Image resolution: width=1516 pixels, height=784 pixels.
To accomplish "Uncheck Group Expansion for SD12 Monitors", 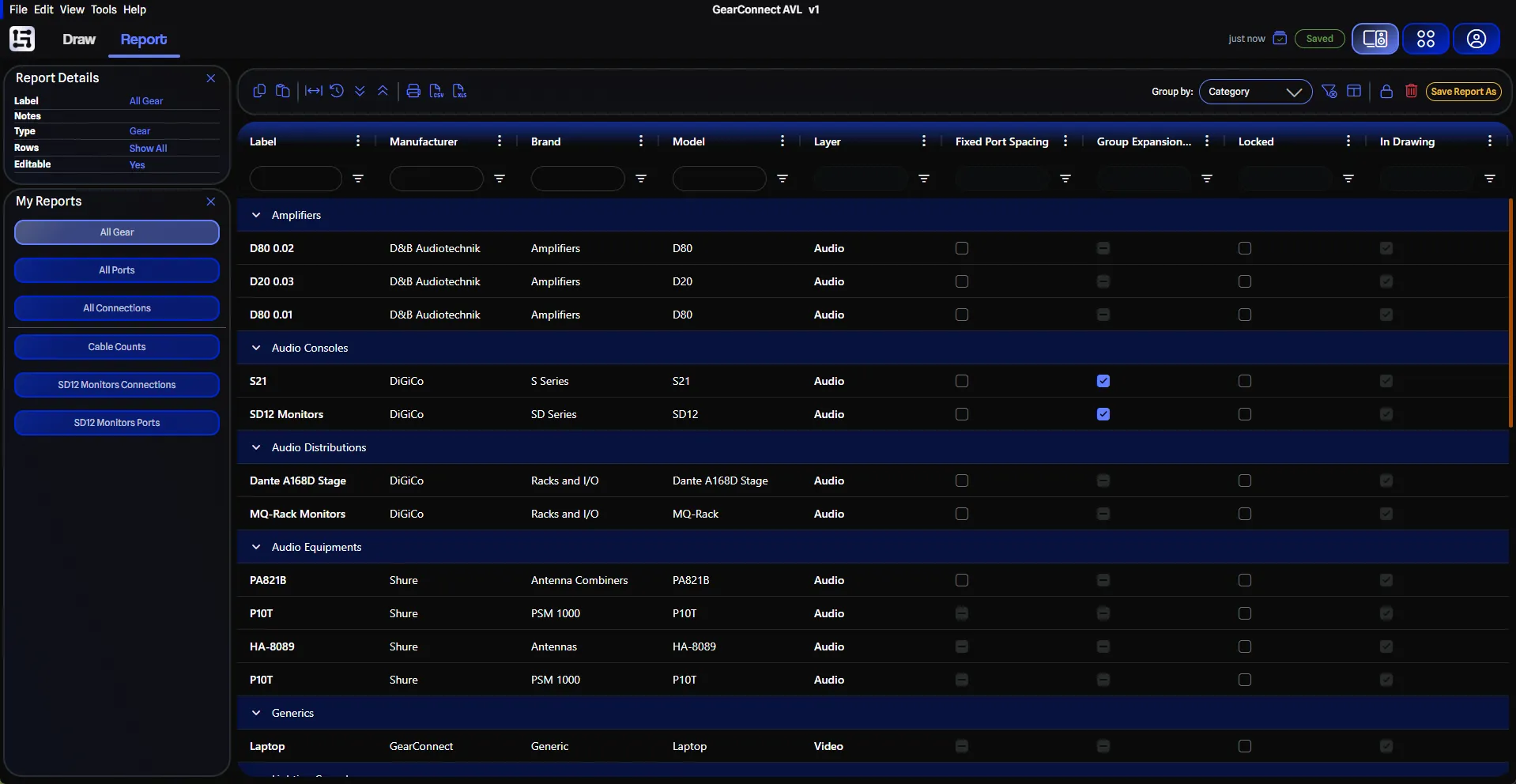I will coord(1103,414).
